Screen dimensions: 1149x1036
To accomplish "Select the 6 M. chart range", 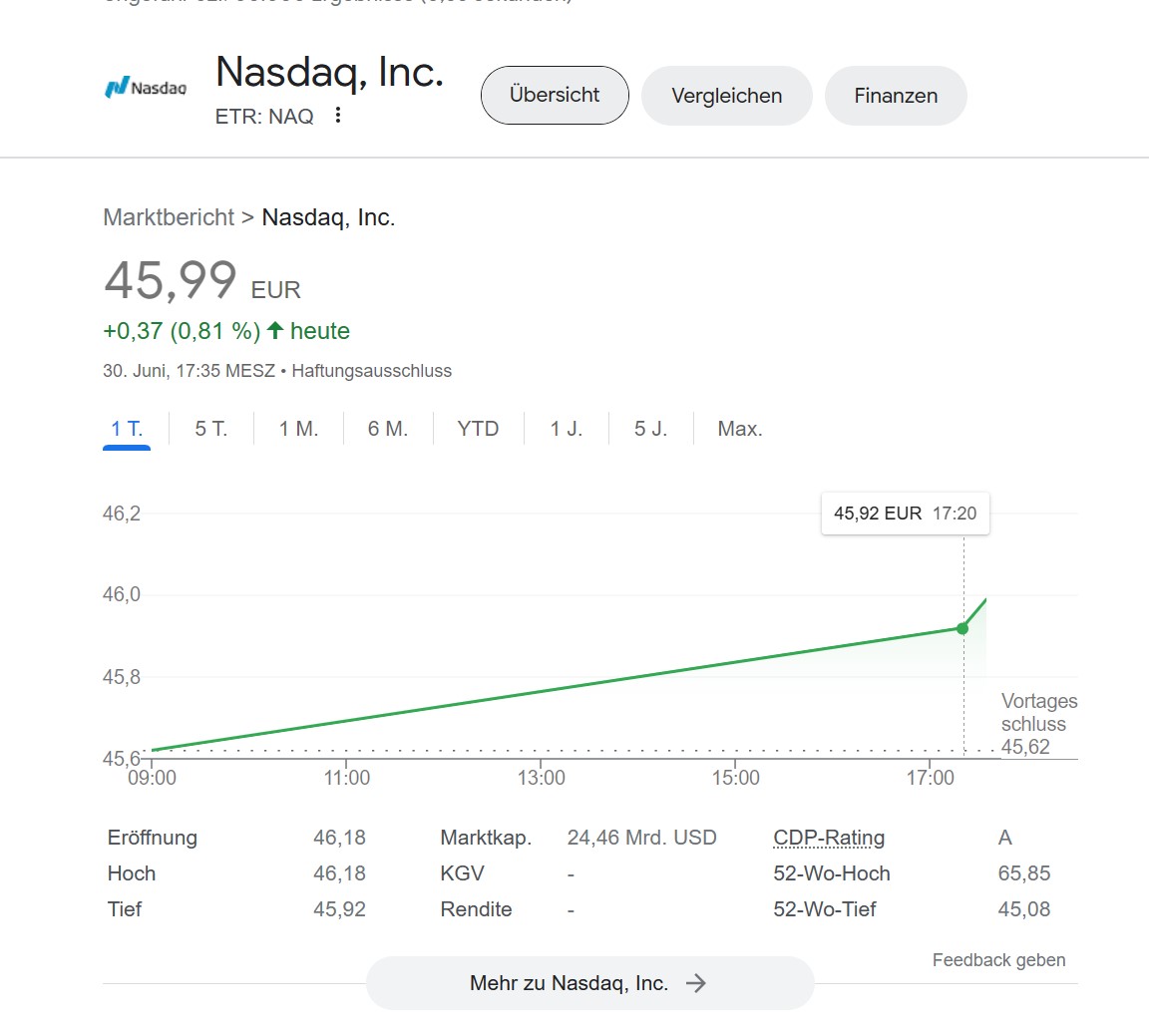I will (388, 429).
